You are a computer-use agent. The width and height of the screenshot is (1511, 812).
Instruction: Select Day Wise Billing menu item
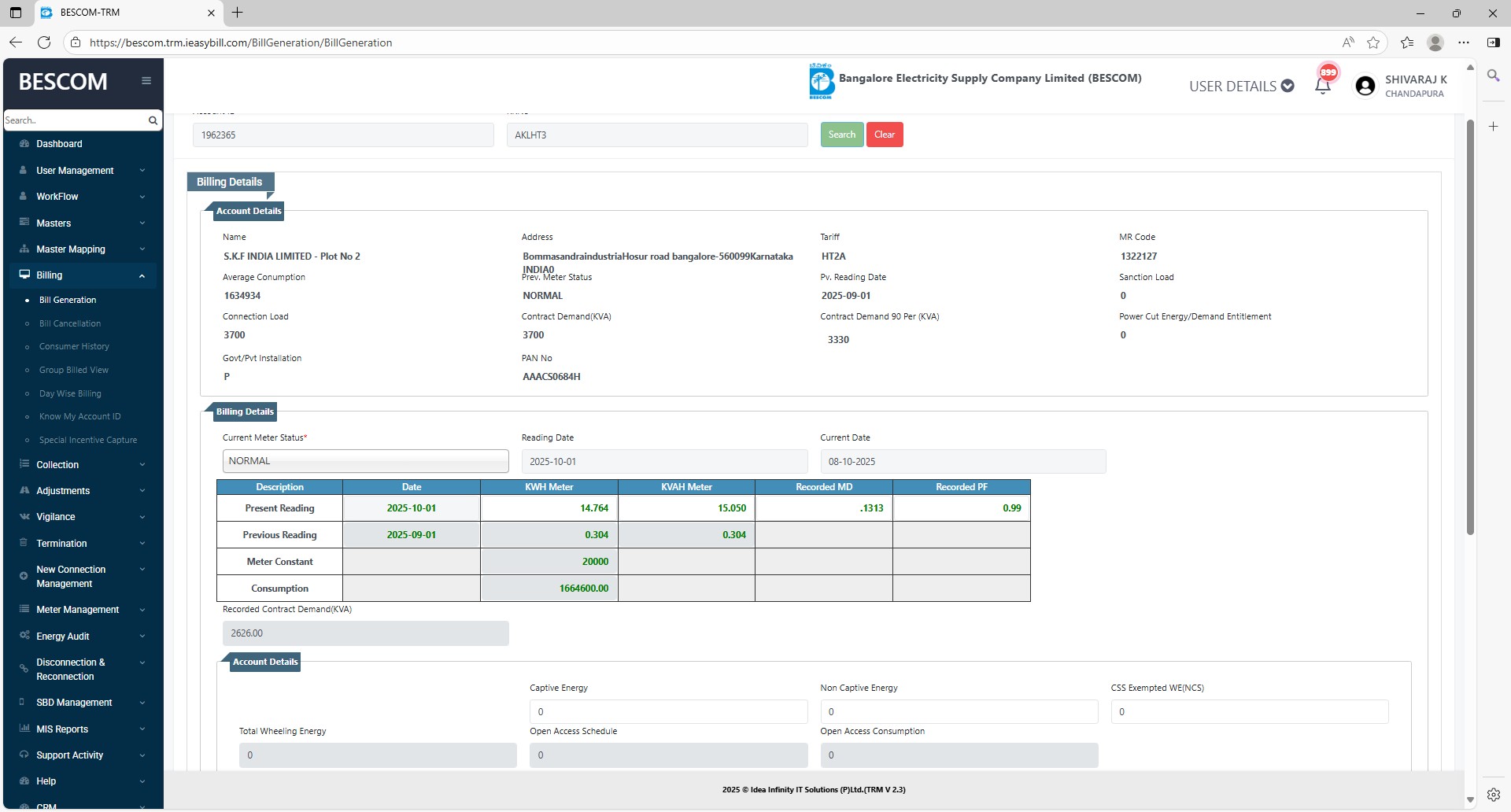(x=70, y=393)
